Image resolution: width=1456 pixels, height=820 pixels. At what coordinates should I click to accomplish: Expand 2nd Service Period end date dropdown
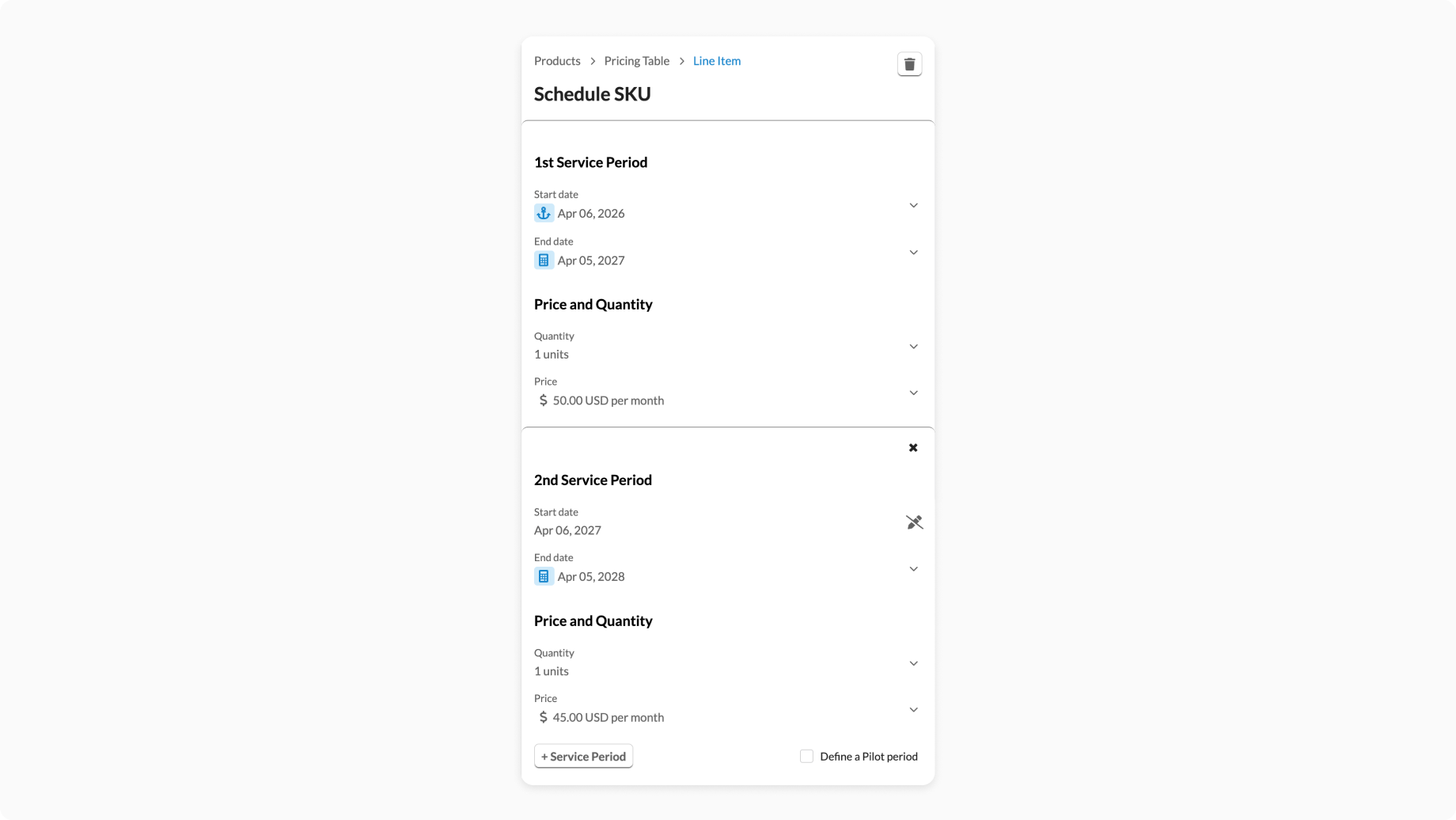913,569
